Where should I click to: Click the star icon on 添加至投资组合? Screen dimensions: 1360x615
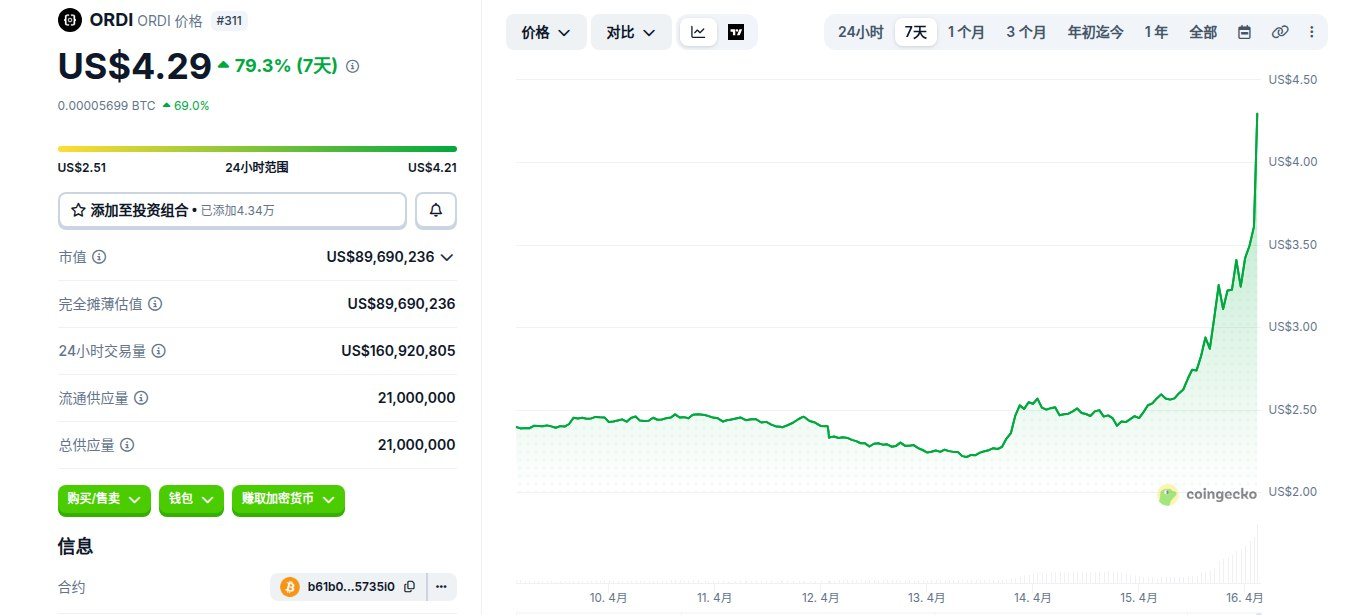tap(78, 211)
